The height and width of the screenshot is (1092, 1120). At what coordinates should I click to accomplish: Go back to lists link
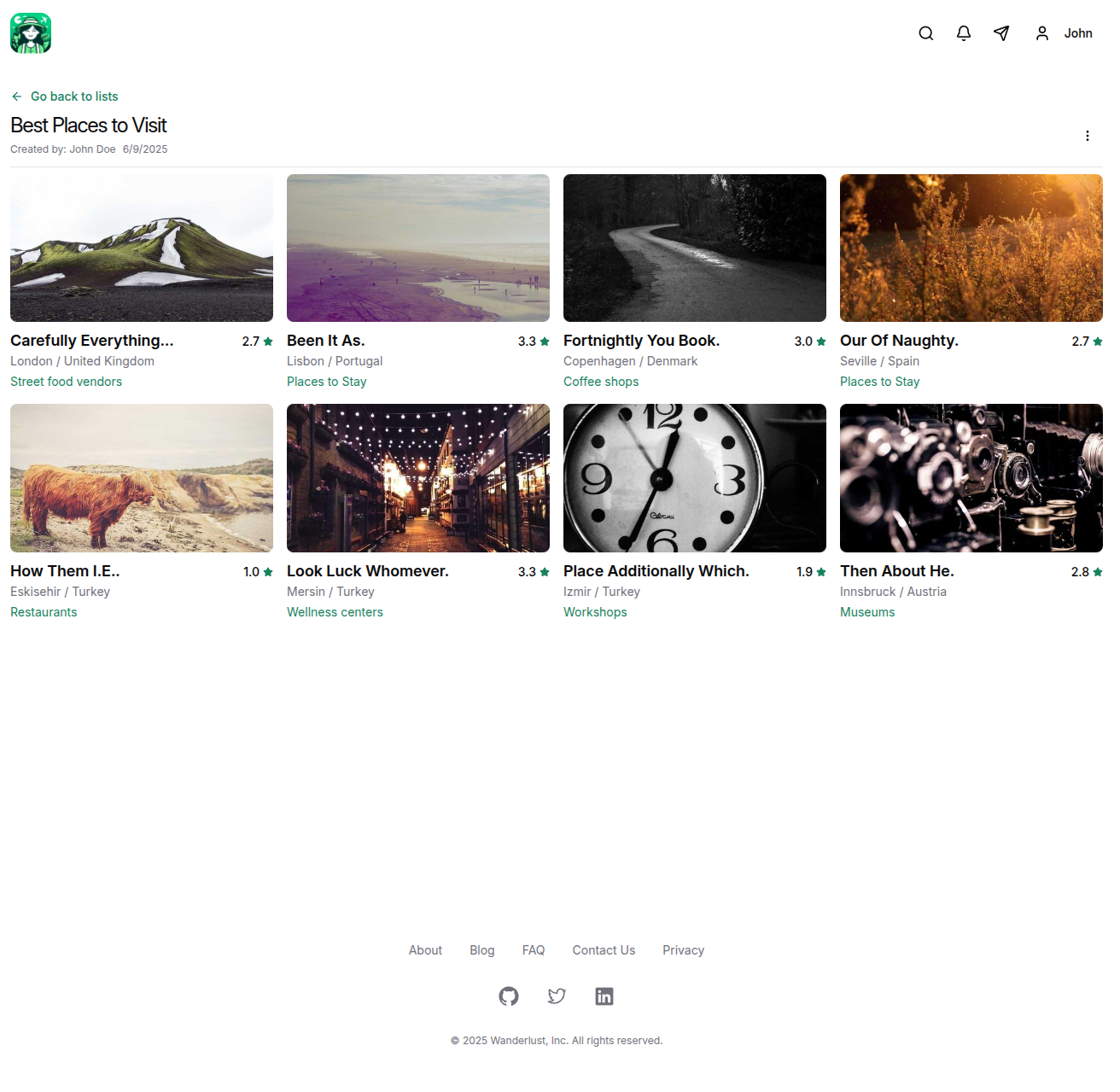pyautogui.click(x=74, y=96)
